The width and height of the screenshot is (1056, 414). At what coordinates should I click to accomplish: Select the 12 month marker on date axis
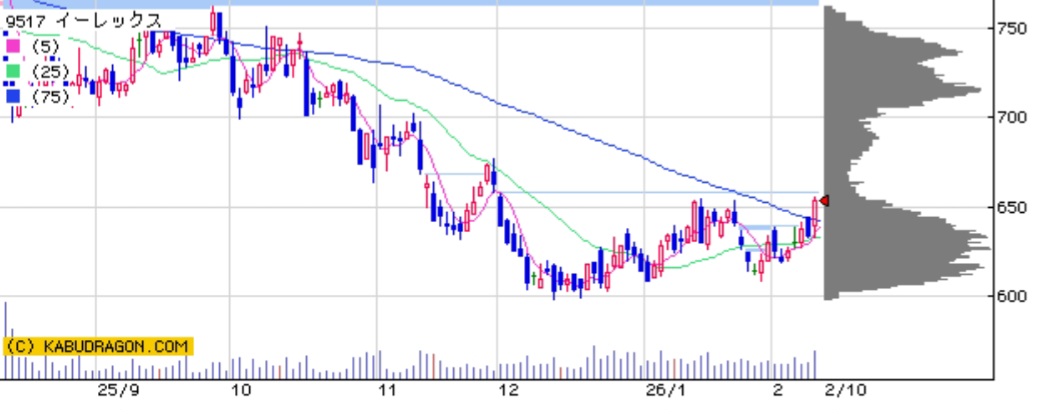509,391
